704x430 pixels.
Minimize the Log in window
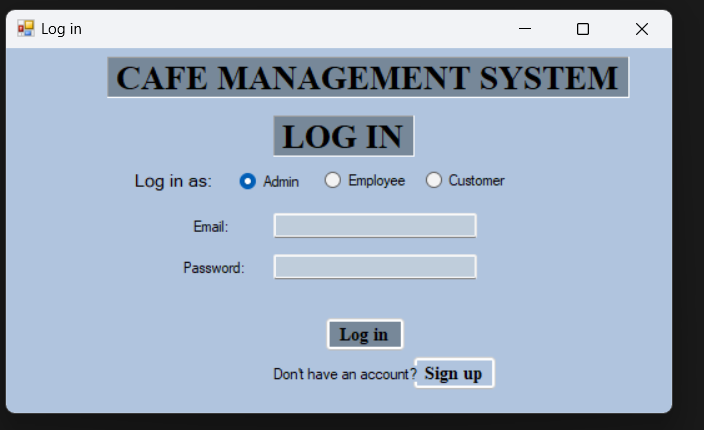(524, 29)
